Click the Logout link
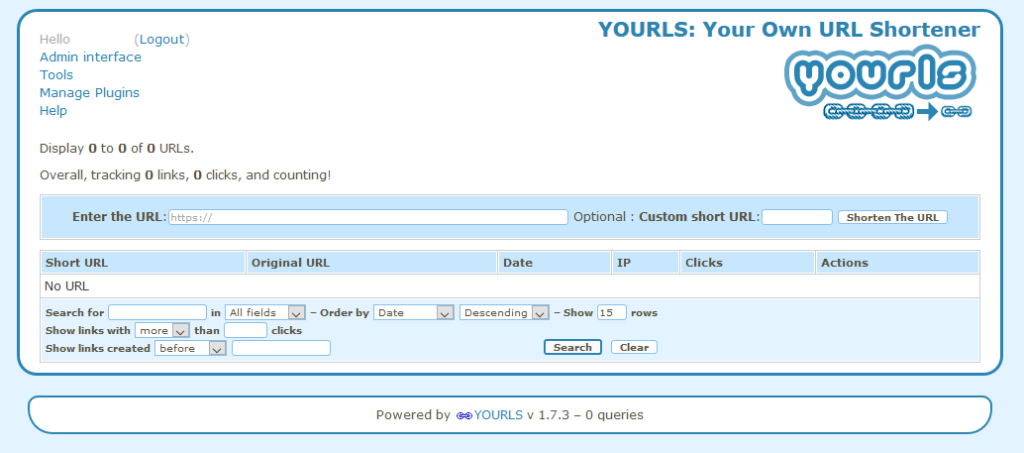This screenshot has width=1024, height=453. coord(161,39)
